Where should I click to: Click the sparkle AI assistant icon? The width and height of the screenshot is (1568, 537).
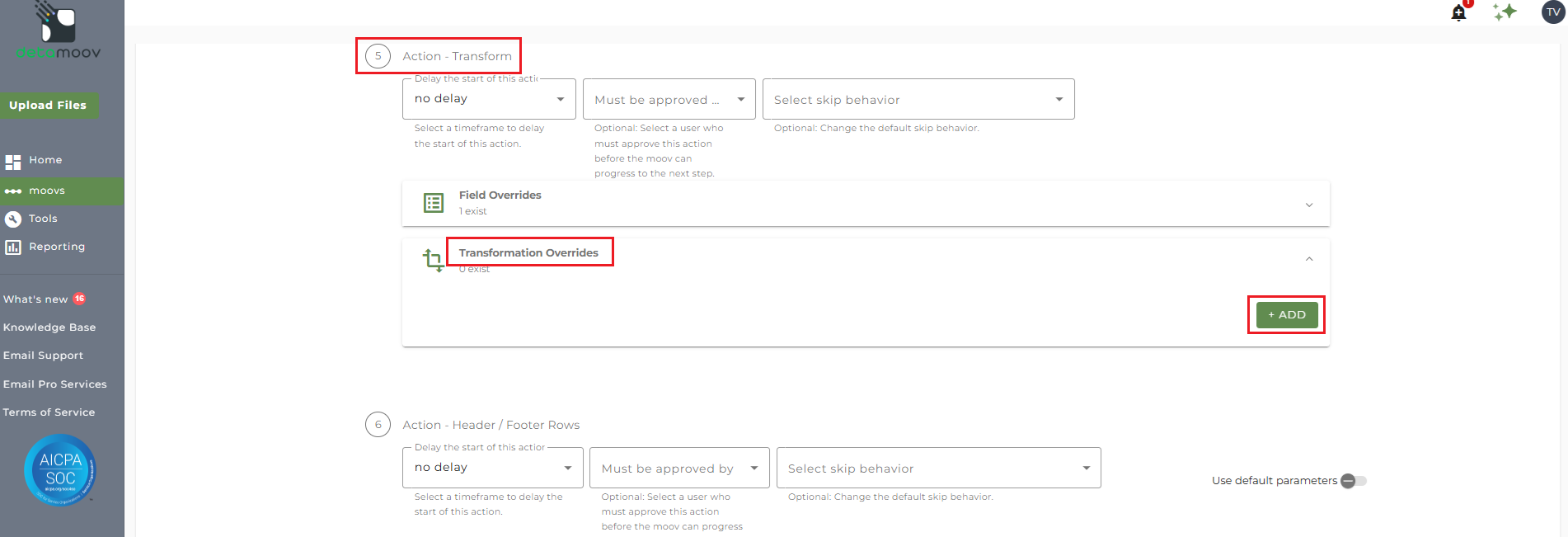[1505, 12]
